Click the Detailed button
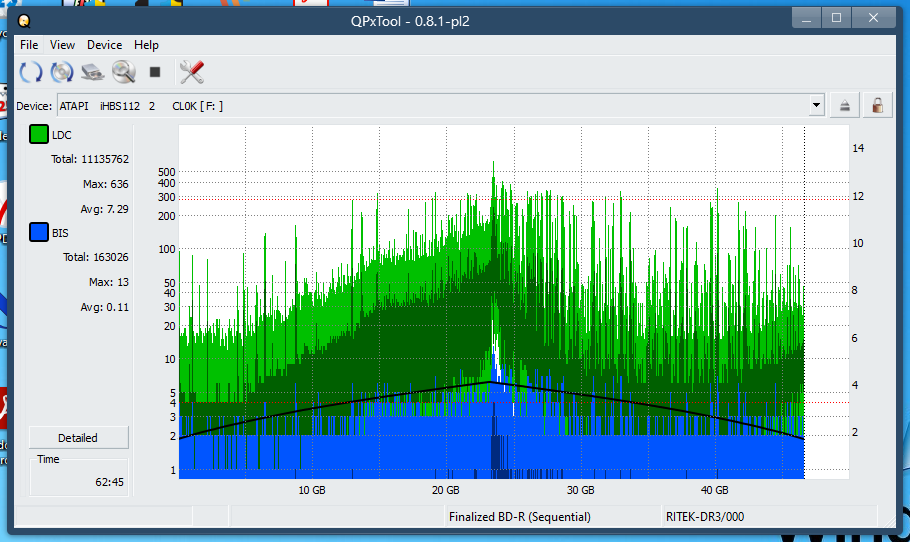 [x=78, y=438]
